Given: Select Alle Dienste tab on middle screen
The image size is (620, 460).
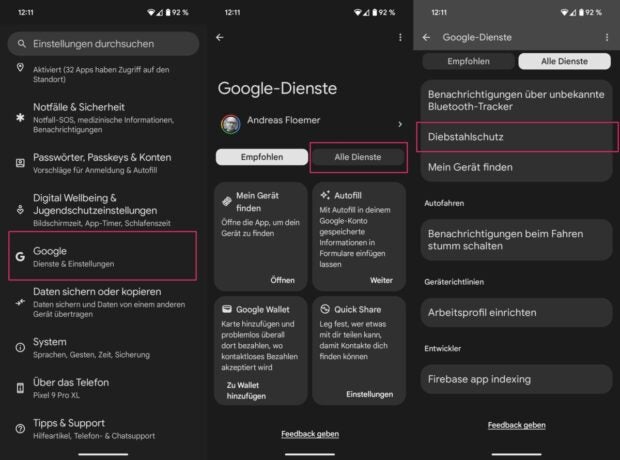Looking at the screenshot, I should (358, 157).
